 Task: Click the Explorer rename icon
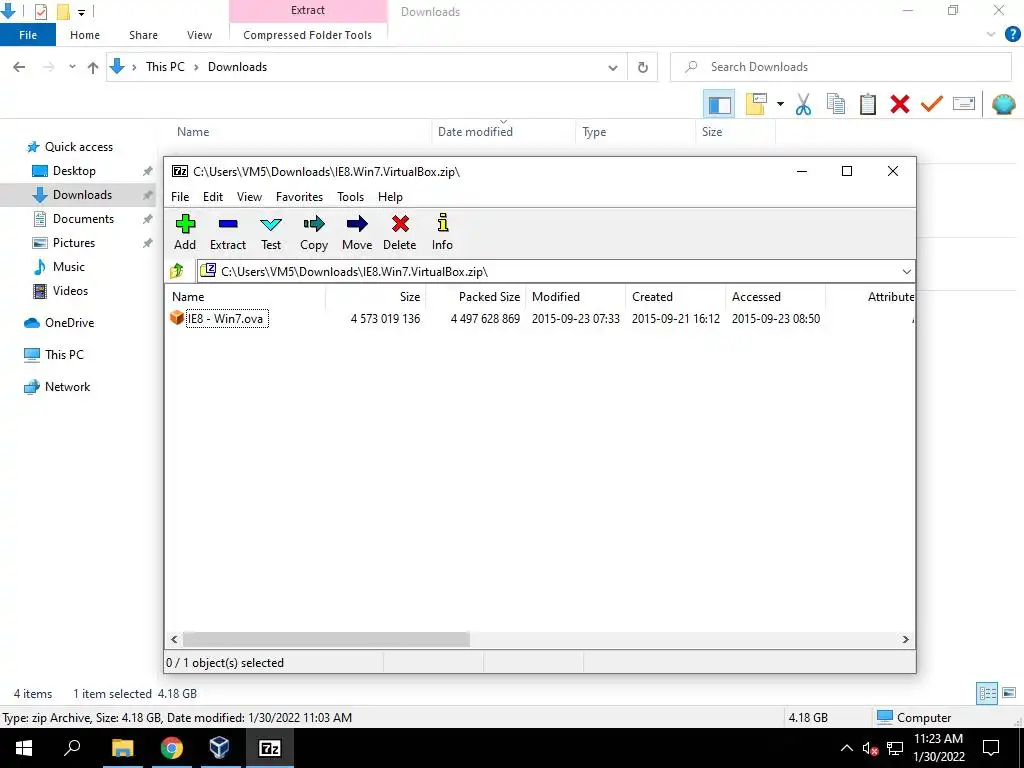pyautogui.click(x=963, y=104)
